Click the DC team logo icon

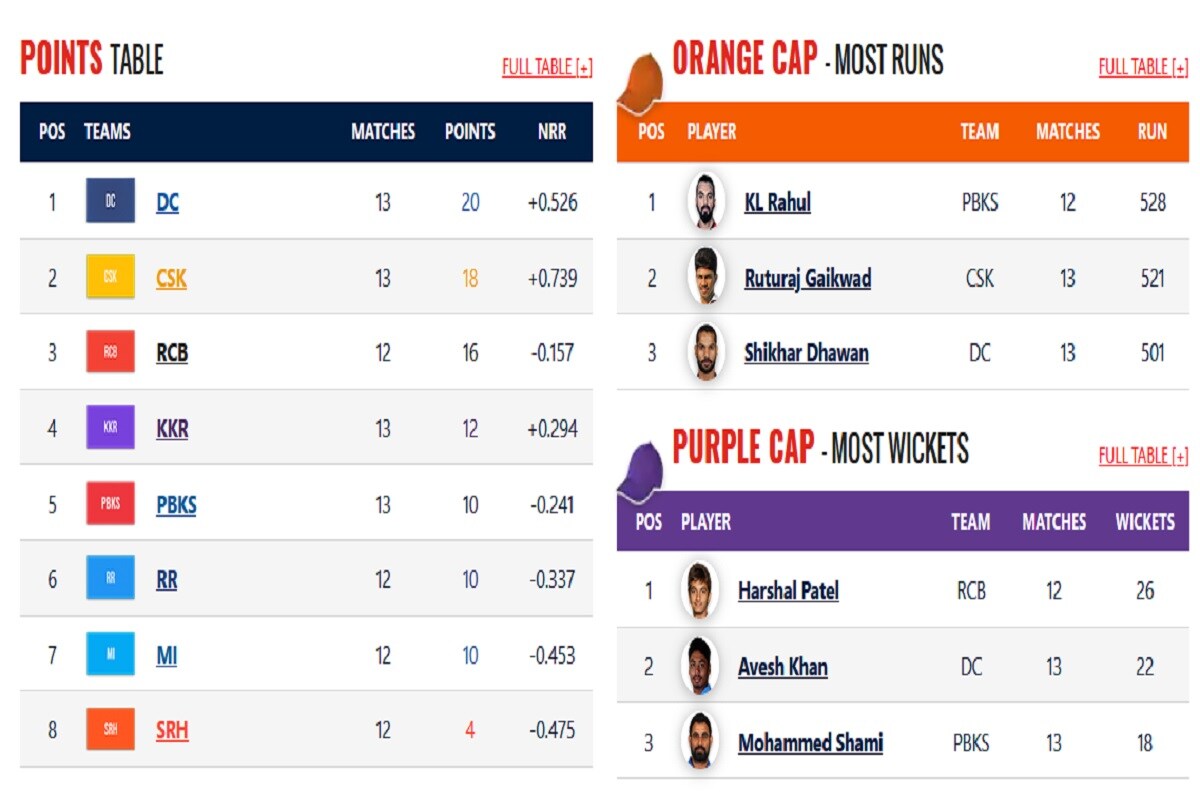tap(110, 201)
